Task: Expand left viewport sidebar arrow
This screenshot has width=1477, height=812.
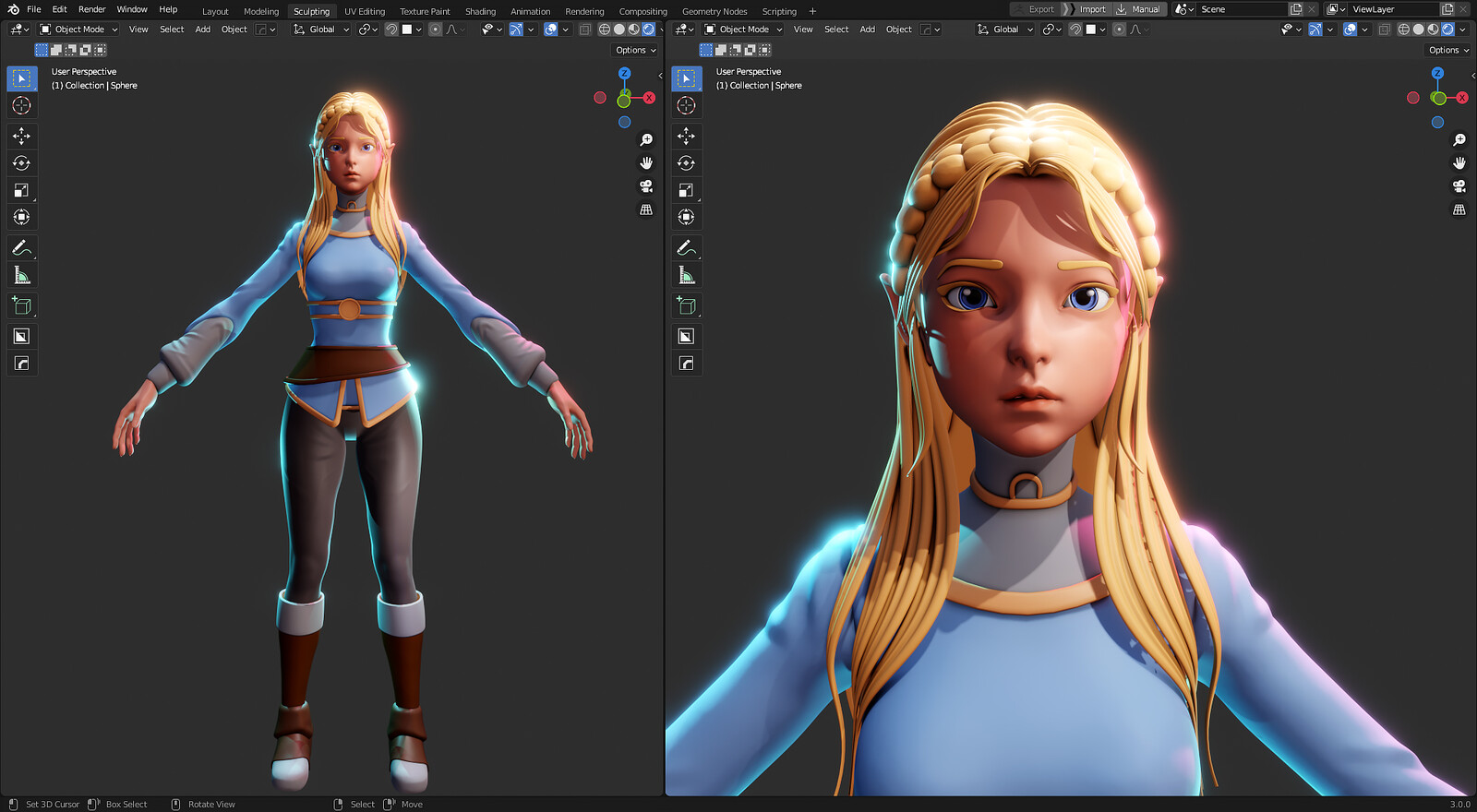Action: click(x=660, y=76)
